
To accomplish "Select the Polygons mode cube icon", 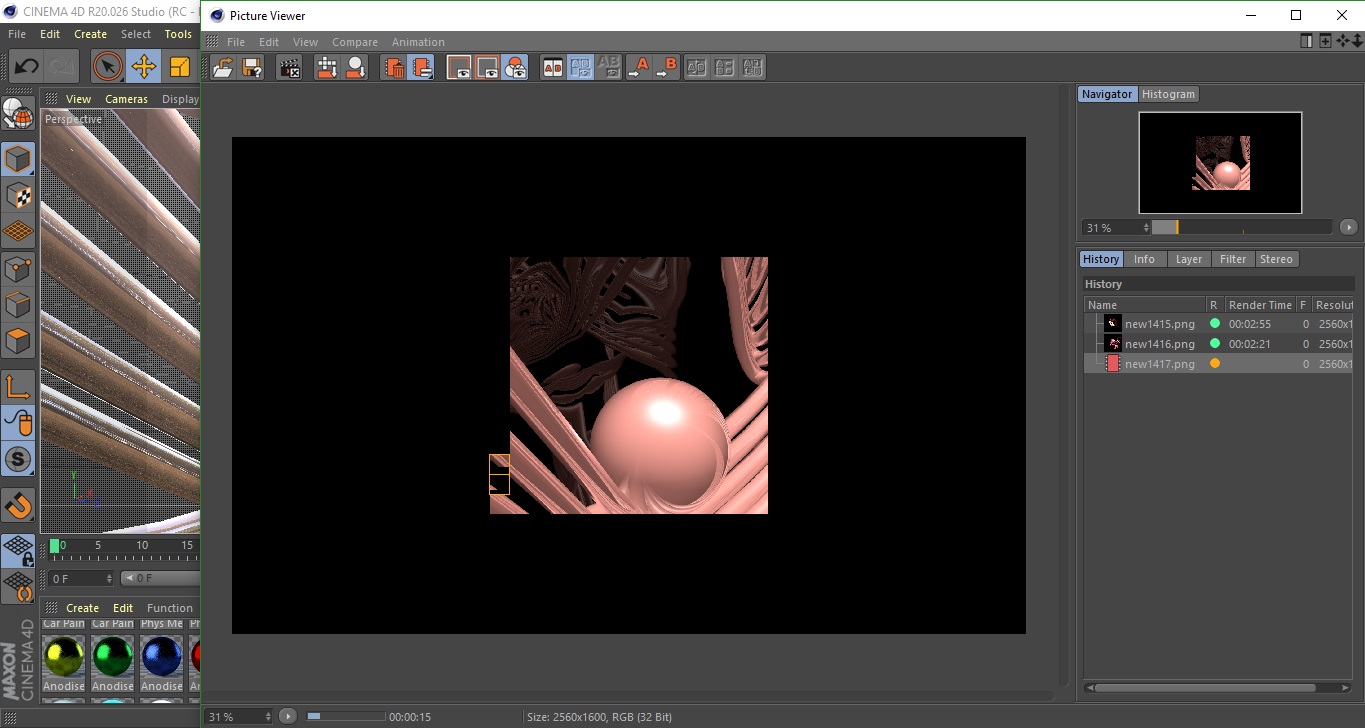I will pos(18,341).
